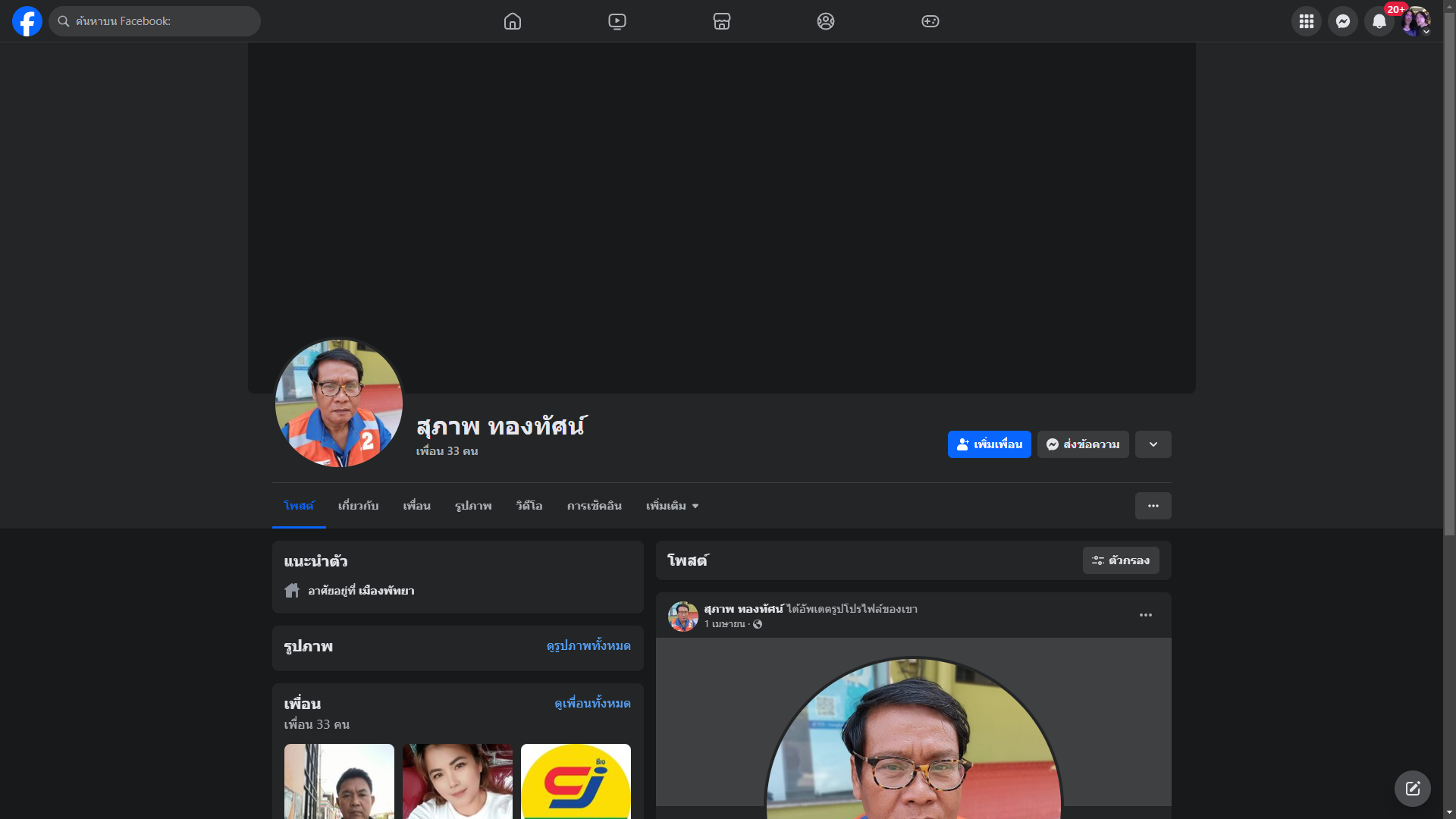Viewport: 1456px width, 819px height.
Task: Open account menu from profile avatar
Action: [1416, 21]
